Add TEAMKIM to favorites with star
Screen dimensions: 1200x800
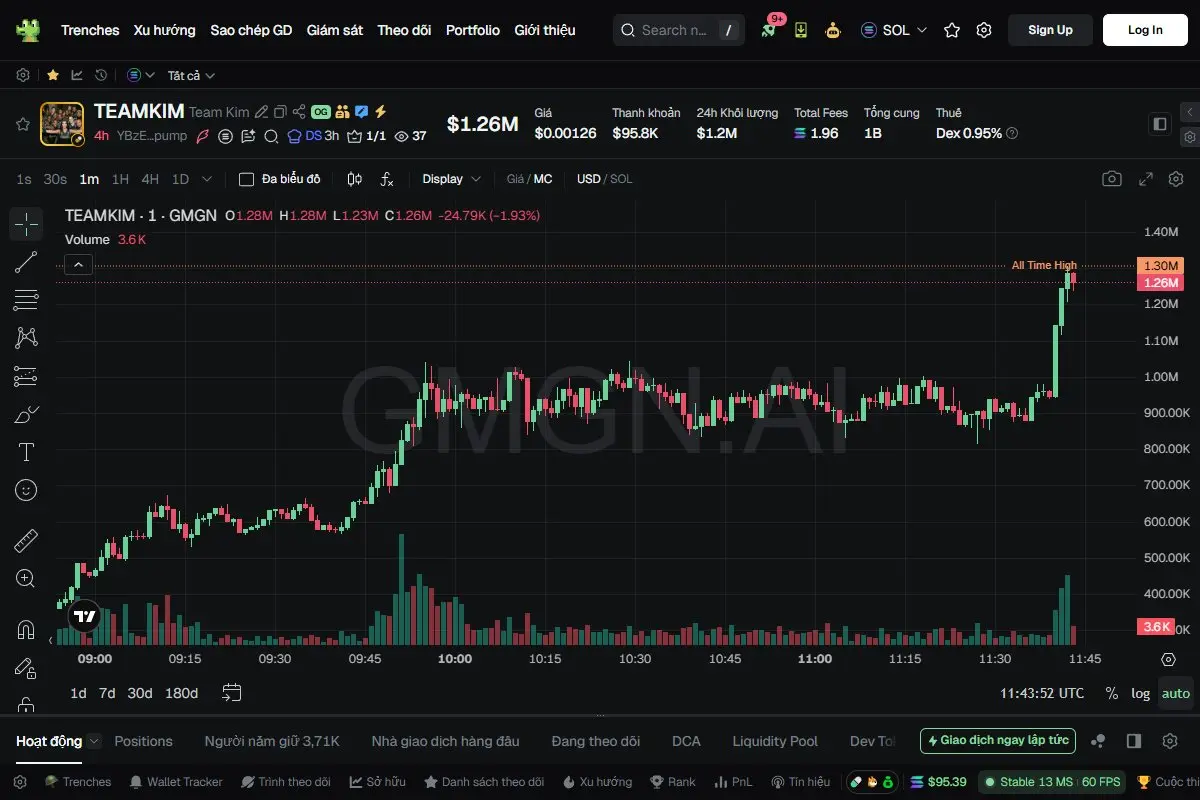[x=22, y=124]
